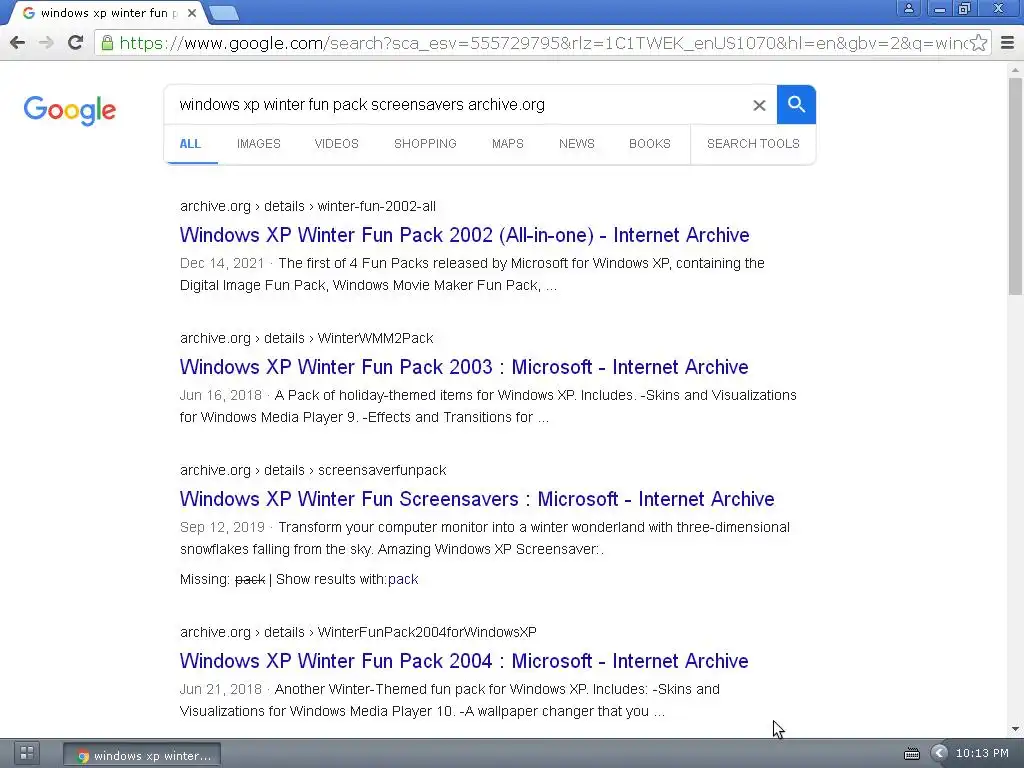Viewport: 1024px width, 768px height.
Task: Click breadcrumb text WinterFunPack2004forWindowsXP
Action: [x=427, y=632]
